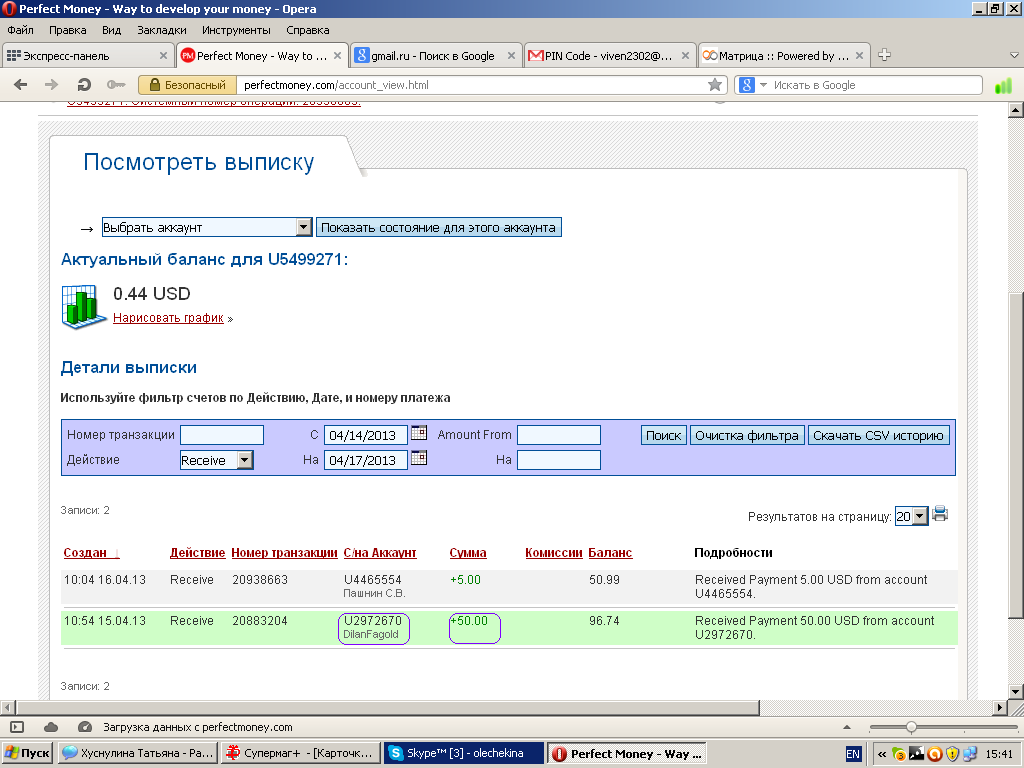The height and width of the screenshot is (768, 1024).
Task: Open the Receive action dropdown
Action: (x=245, y=461)
